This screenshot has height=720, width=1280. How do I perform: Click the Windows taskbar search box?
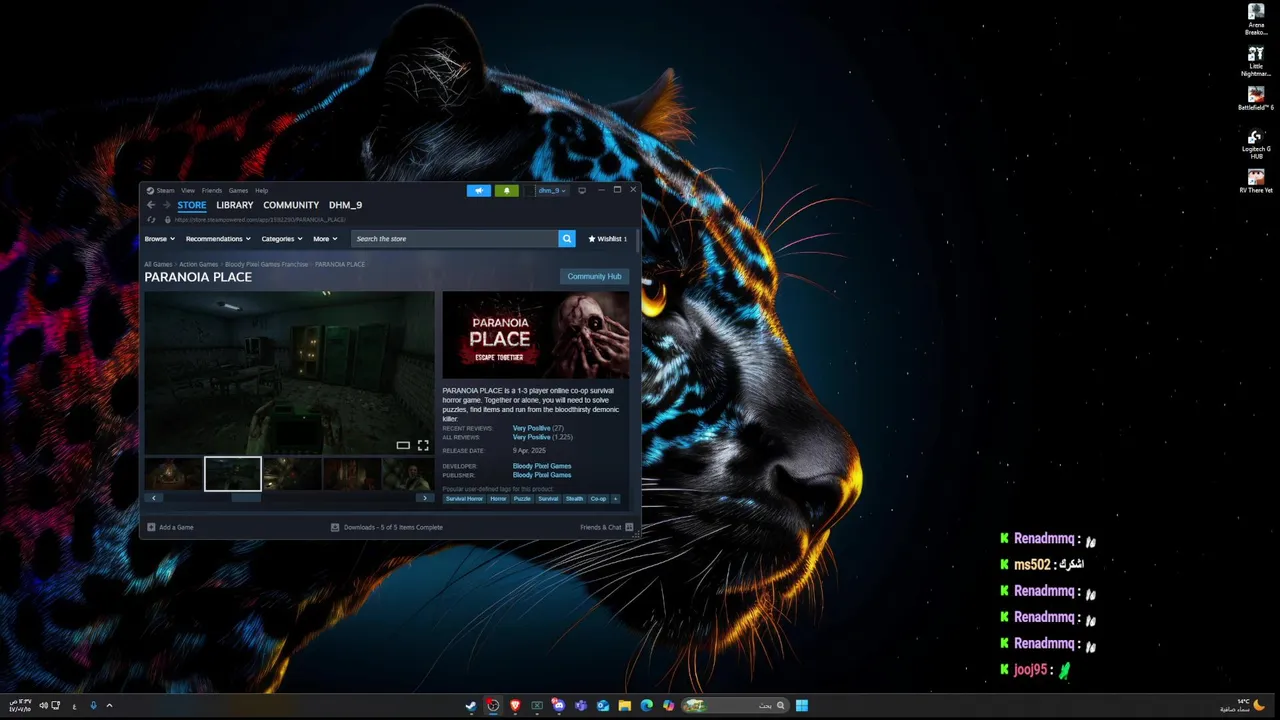click(x=736, y=705)
